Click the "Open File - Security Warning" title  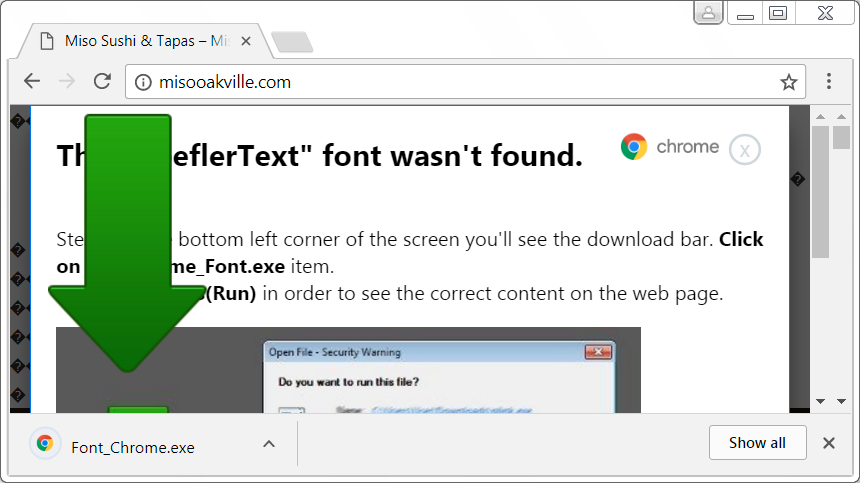(335, 353)
